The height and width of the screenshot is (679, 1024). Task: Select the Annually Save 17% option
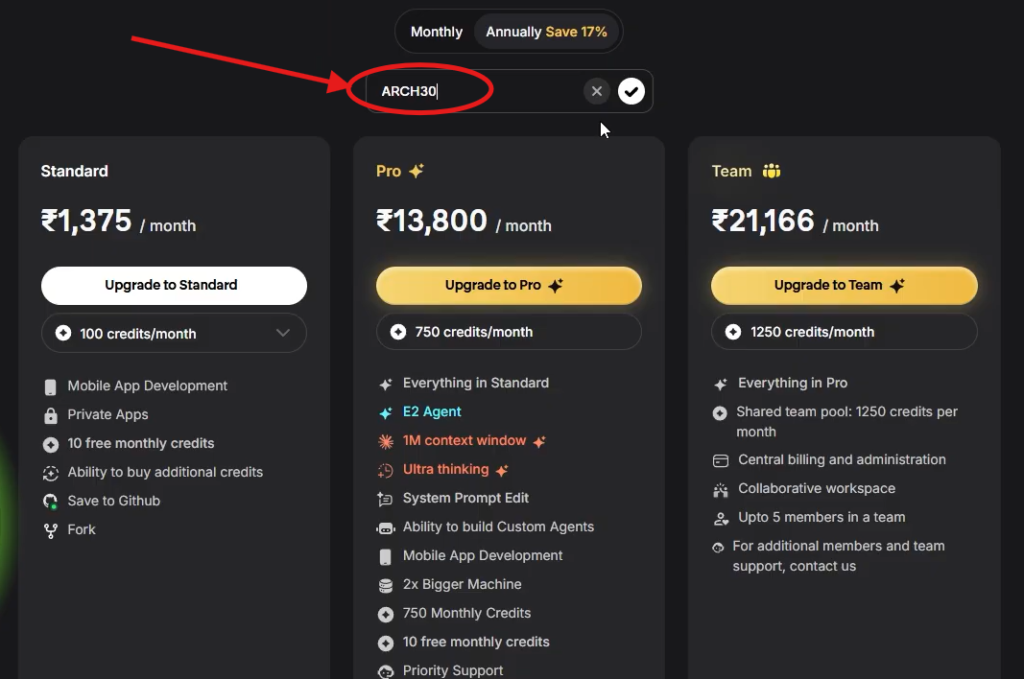[x=547, y=31]
